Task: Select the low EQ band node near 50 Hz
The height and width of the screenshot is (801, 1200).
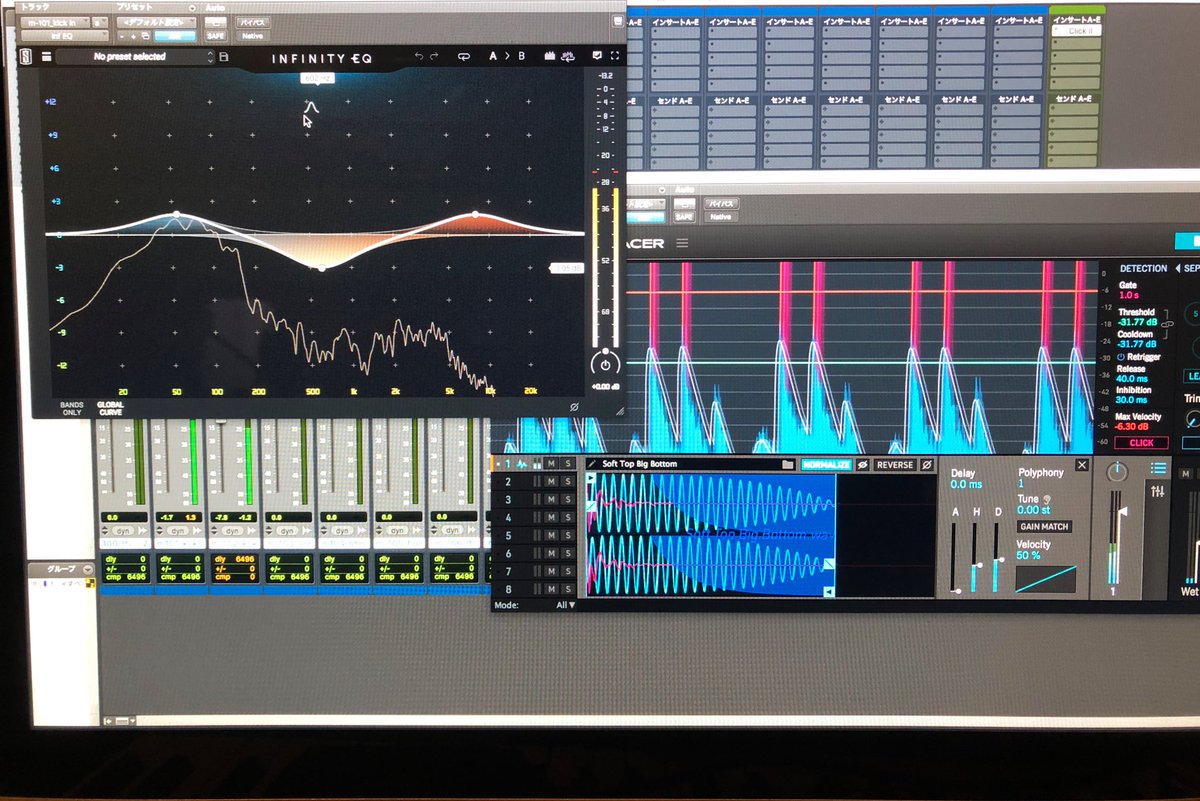Action: [176, 214]
